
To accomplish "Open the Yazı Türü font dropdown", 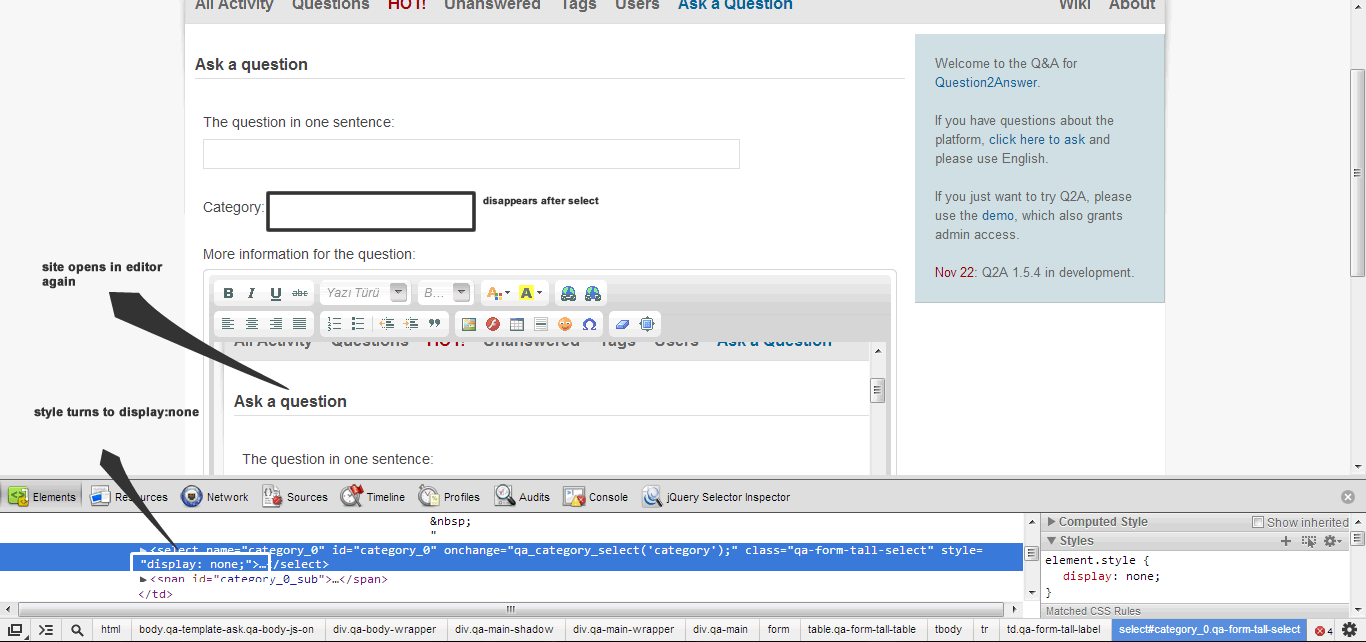I will click(364, 293).
